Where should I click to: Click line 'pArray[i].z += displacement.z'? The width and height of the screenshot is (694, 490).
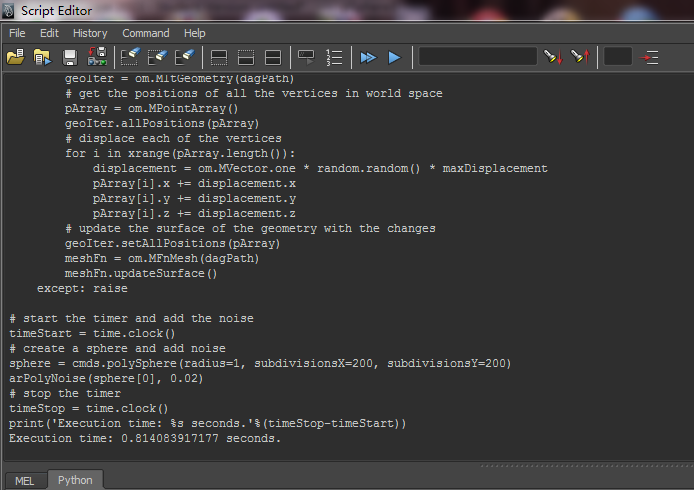(x=194, y=214)
